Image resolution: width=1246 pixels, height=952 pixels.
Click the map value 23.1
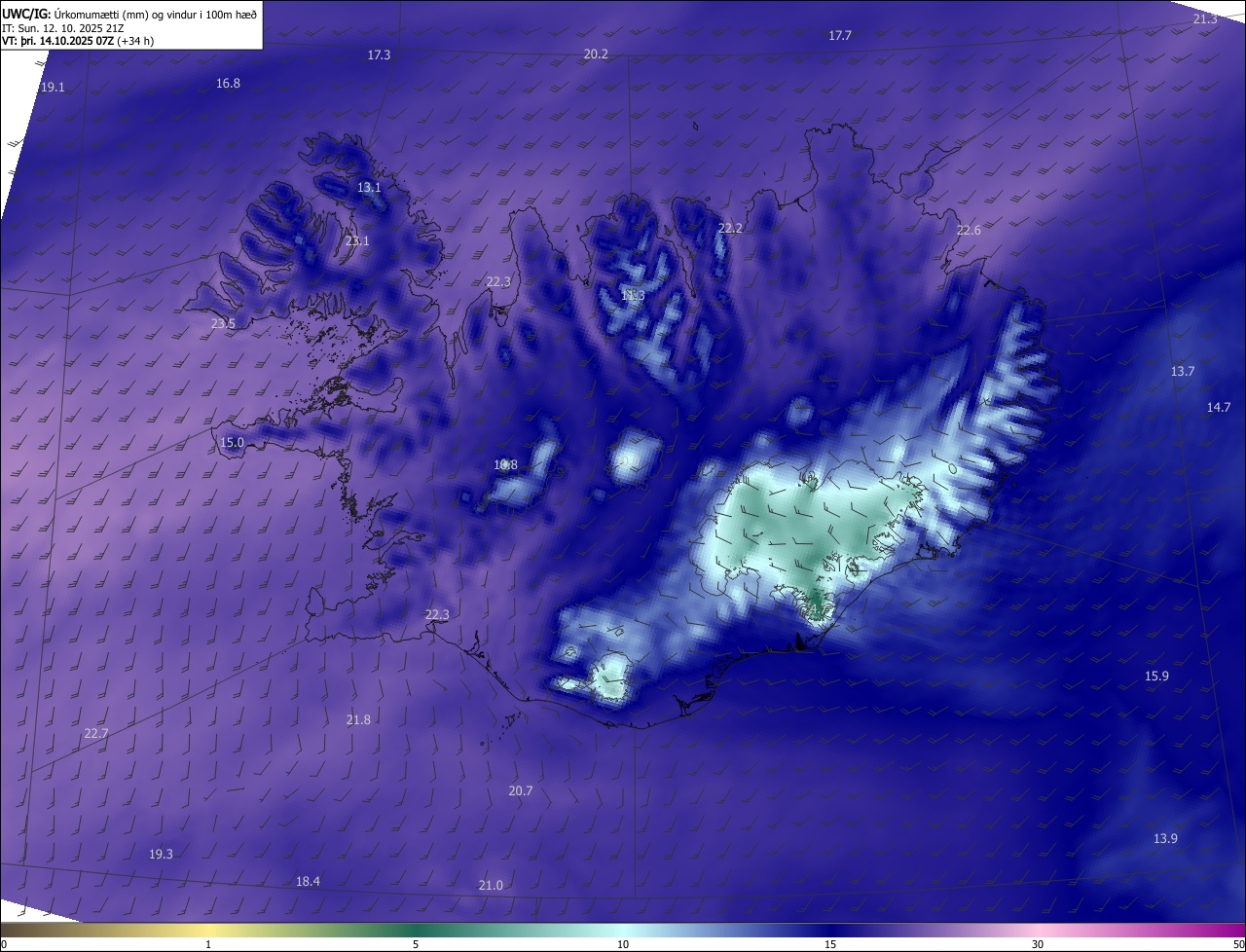pos(357,240)
